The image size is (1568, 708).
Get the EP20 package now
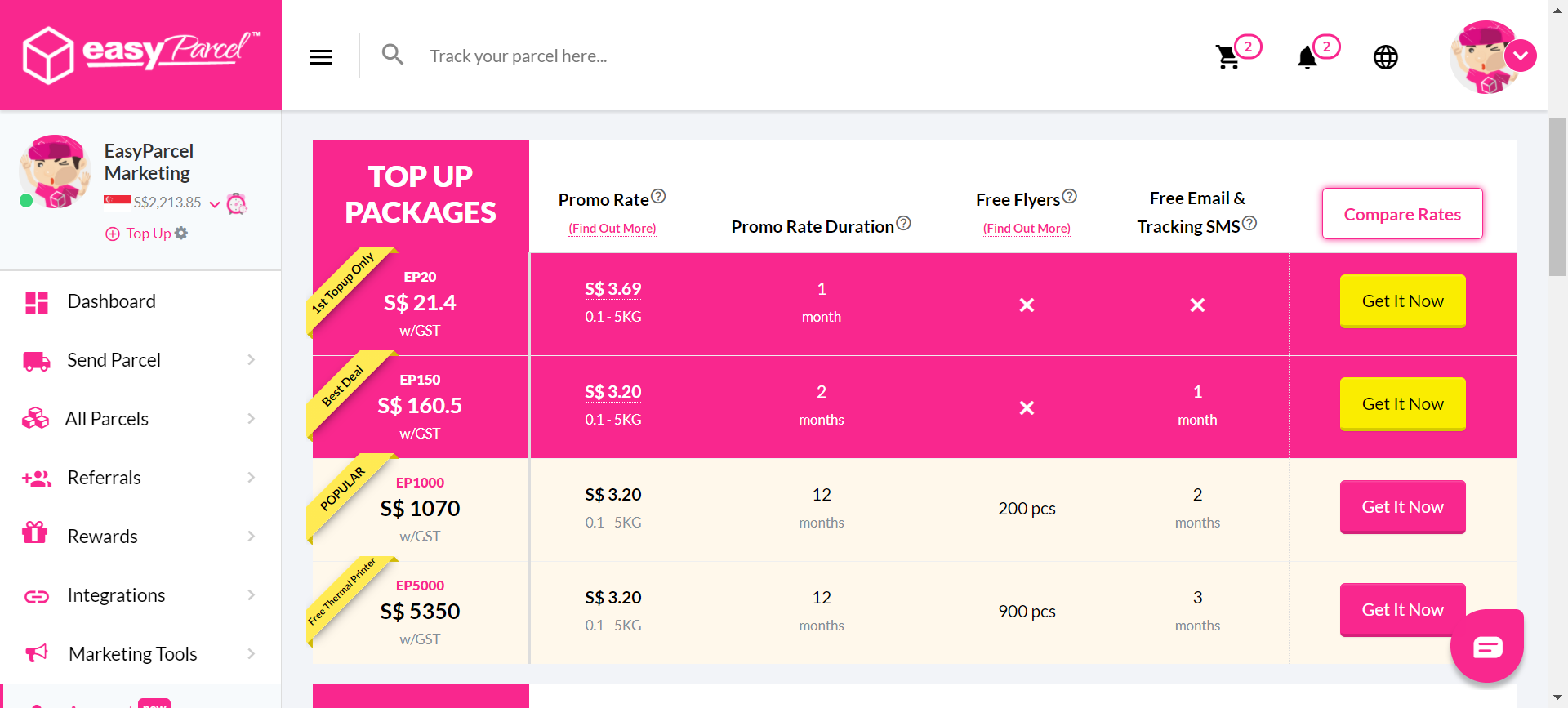point(1402,301)
